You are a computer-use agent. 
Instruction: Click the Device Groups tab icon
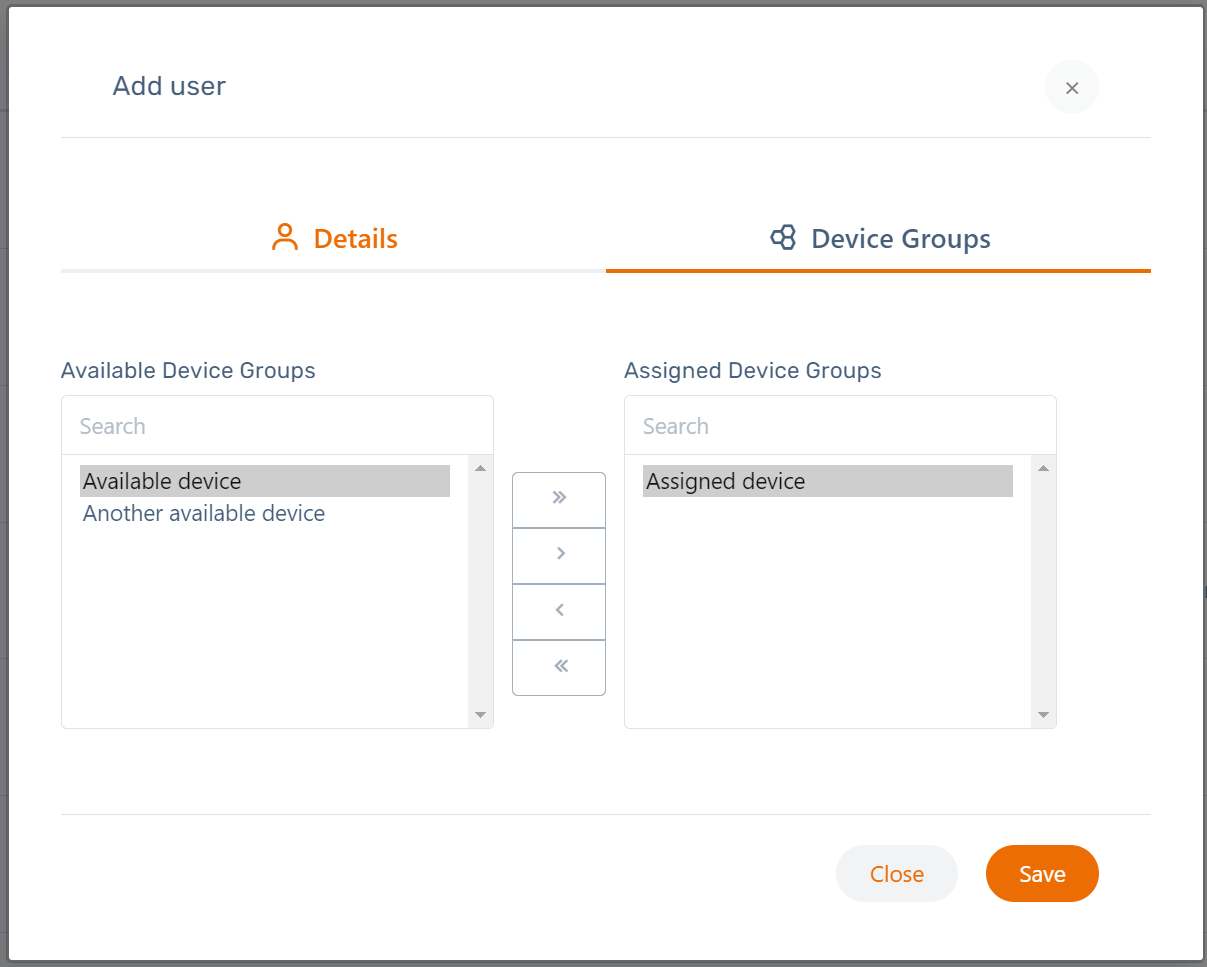click(784, 237)
